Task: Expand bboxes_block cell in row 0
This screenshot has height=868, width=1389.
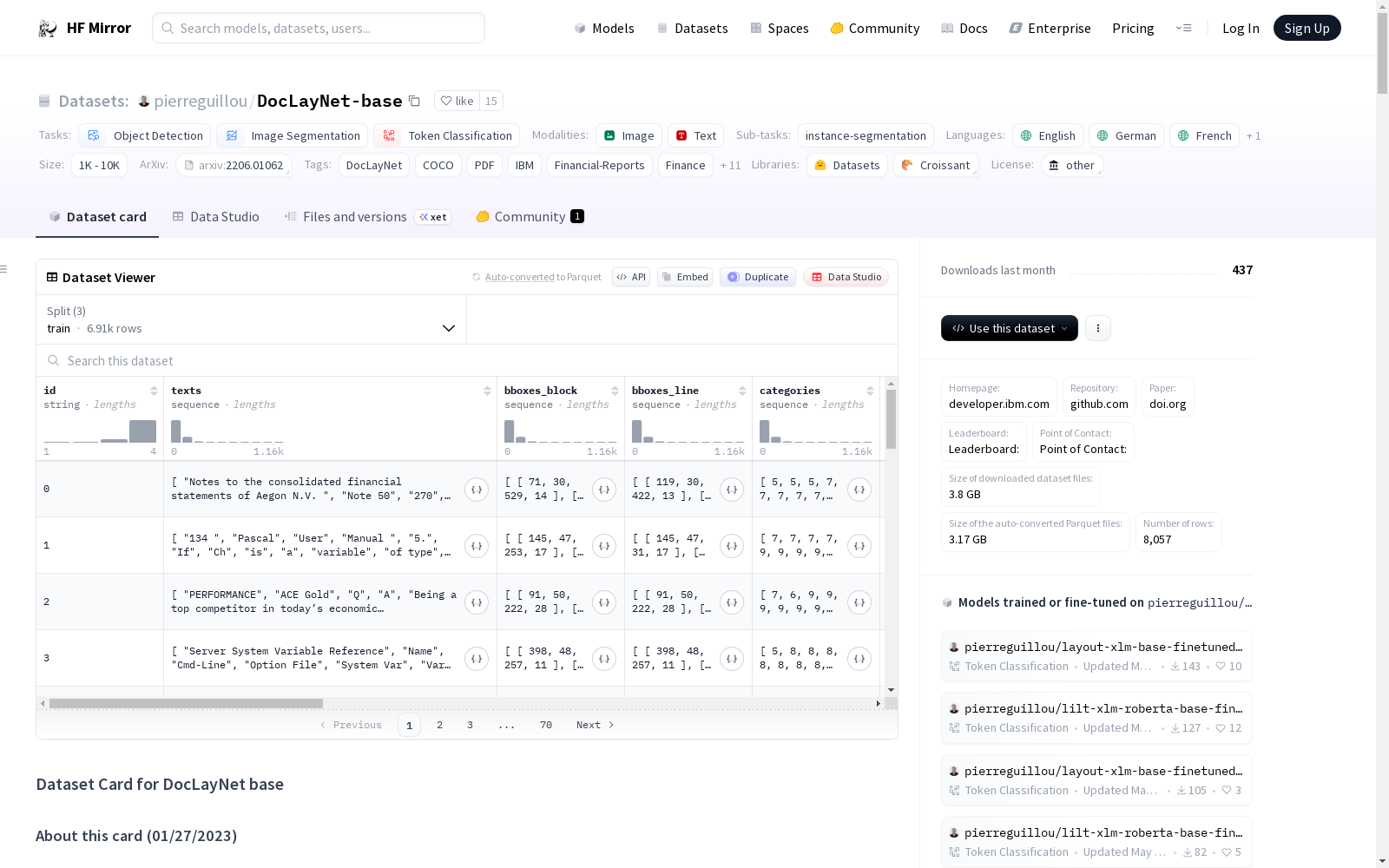Action: click(604, 490)
